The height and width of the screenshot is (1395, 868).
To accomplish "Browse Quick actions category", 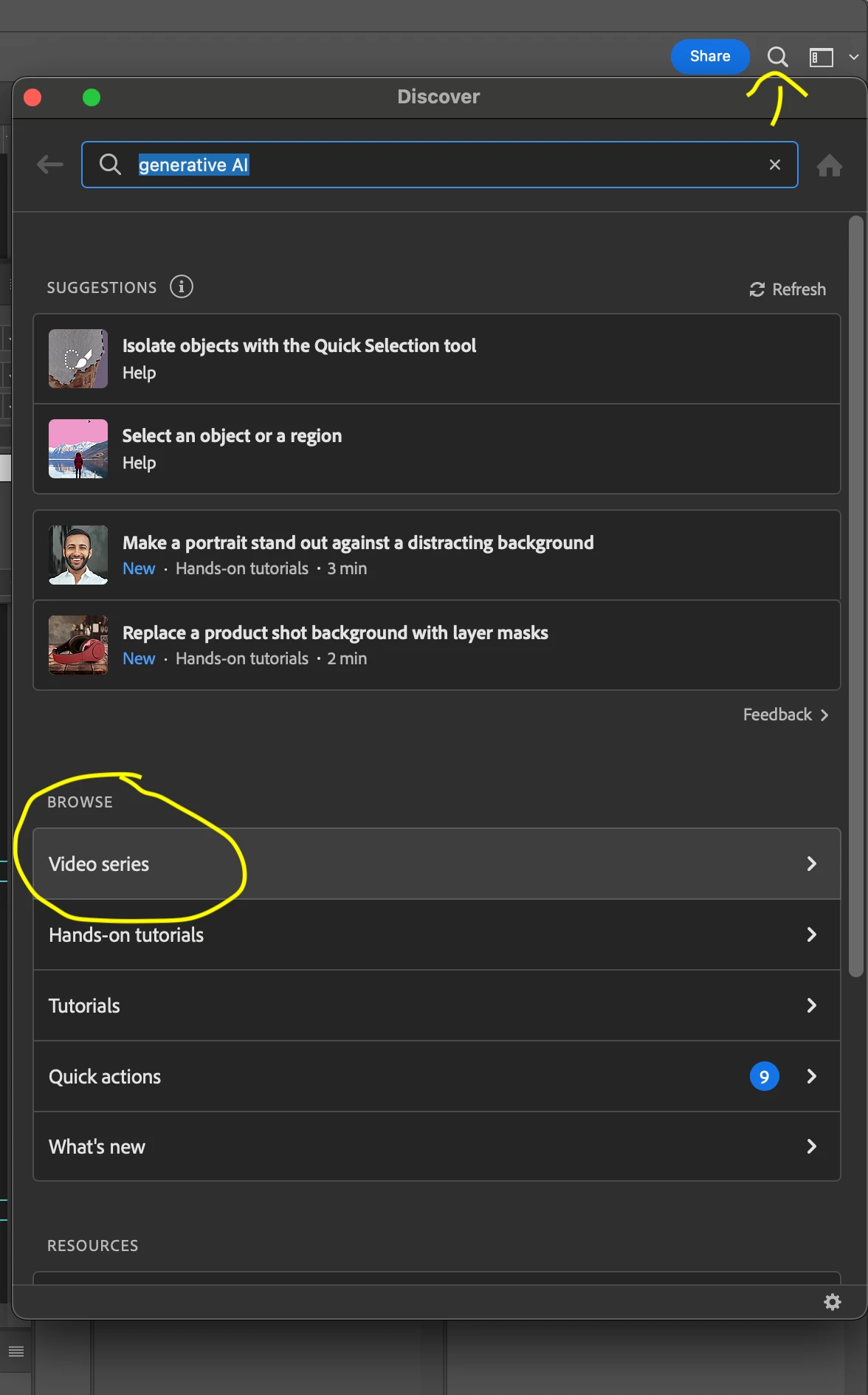I will pyautogui.click(x=437, y=1076).
